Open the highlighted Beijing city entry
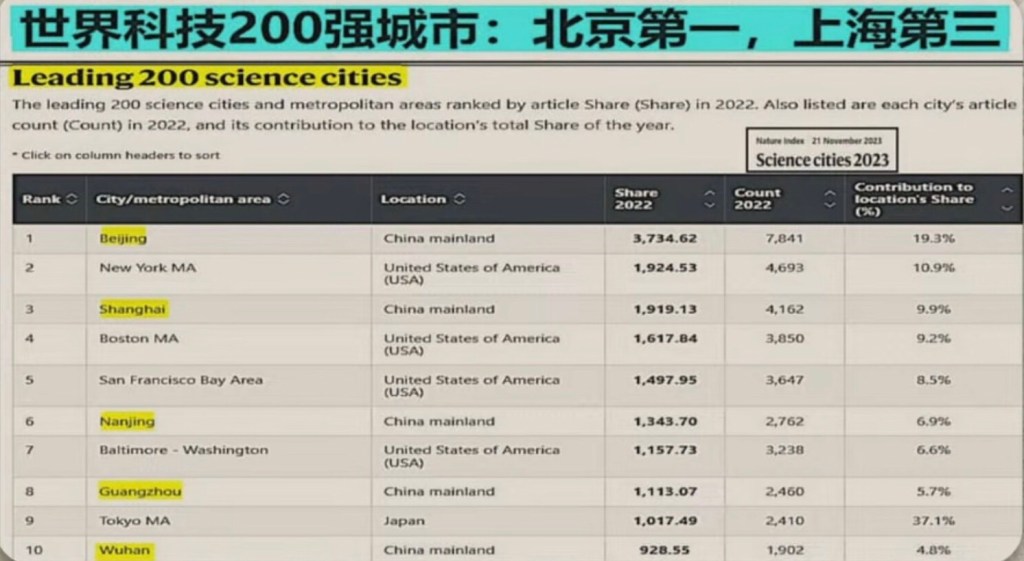 123,239
